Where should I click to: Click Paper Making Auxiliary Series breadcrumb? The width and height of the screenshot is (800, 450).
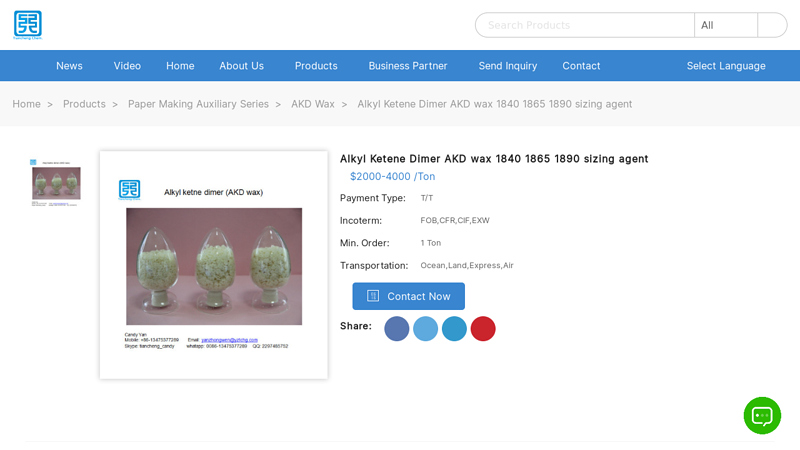pos(198,104)
